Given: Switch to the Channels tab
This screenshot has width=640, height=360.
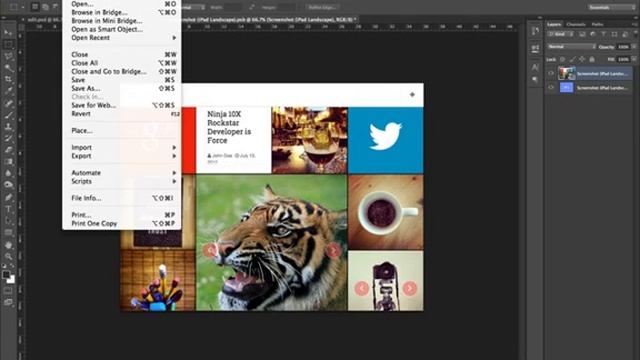Looking at the screenshot, I should click(576, 24).
